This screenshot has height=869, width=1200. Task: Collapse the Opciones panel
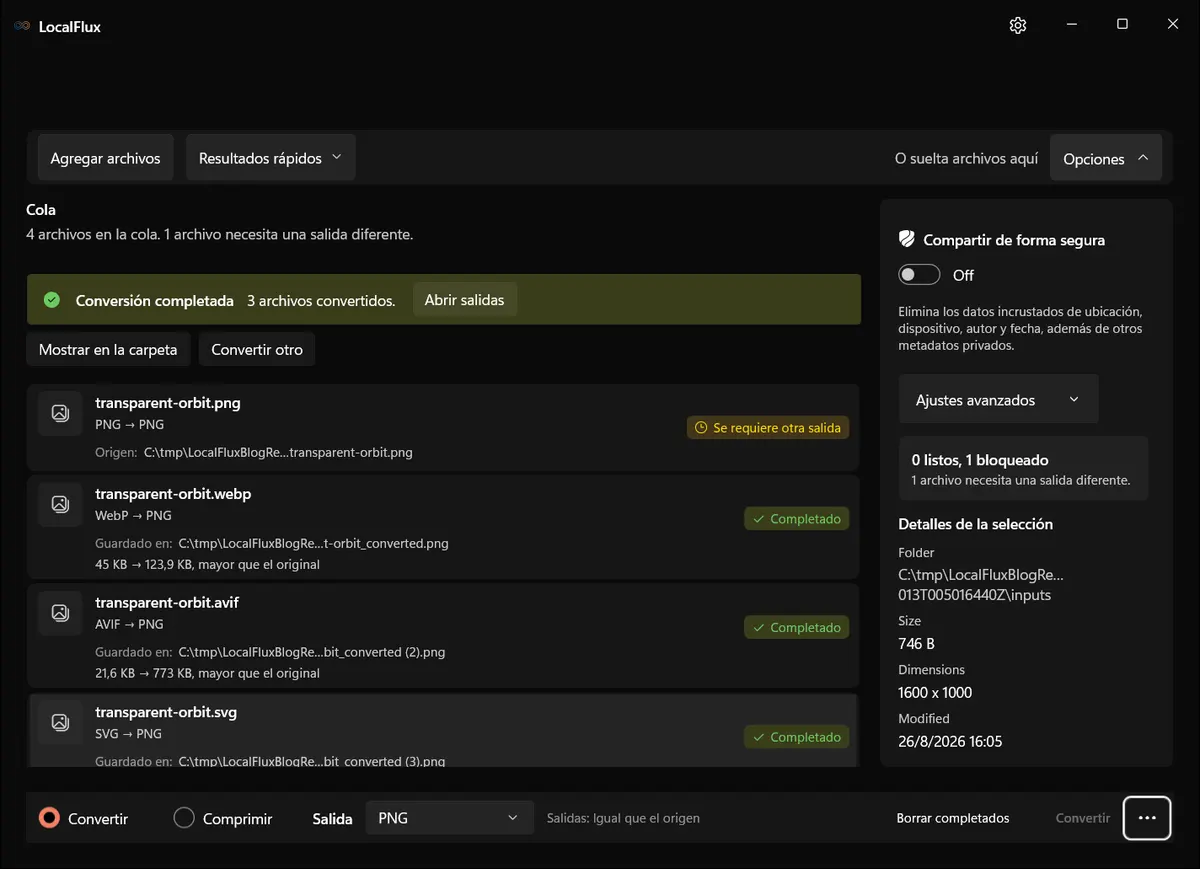[1106, 158]
